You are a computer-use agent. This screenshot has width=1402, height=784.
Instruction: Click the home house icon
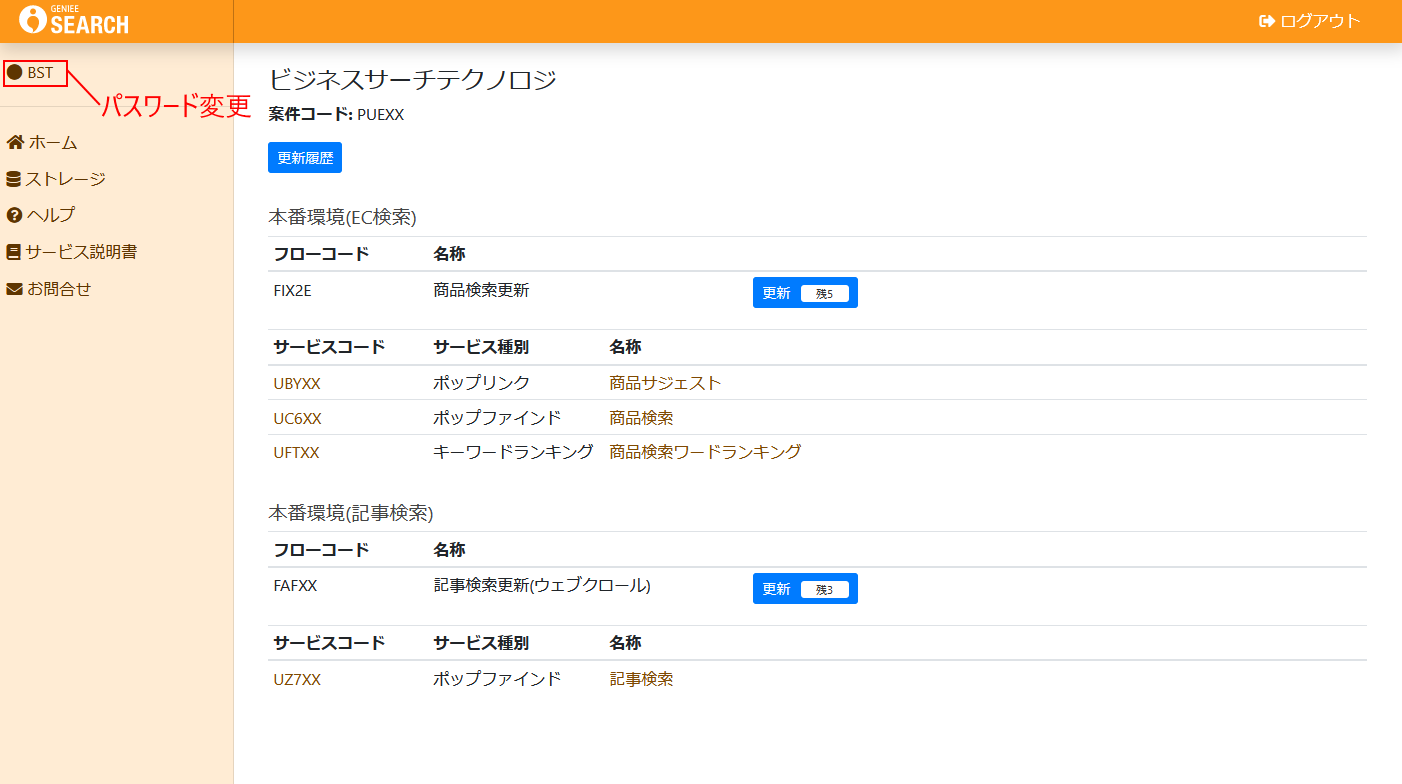tap(15, 143)
